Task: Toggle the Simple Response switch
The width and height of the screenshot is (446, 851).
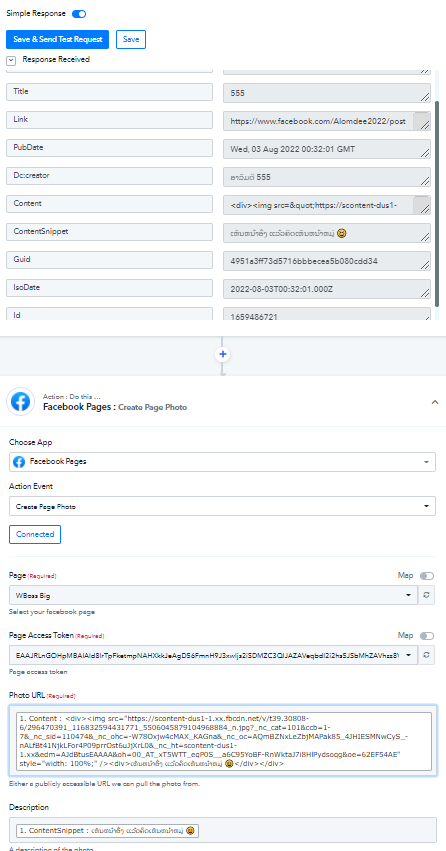Action: click(79, 14)
